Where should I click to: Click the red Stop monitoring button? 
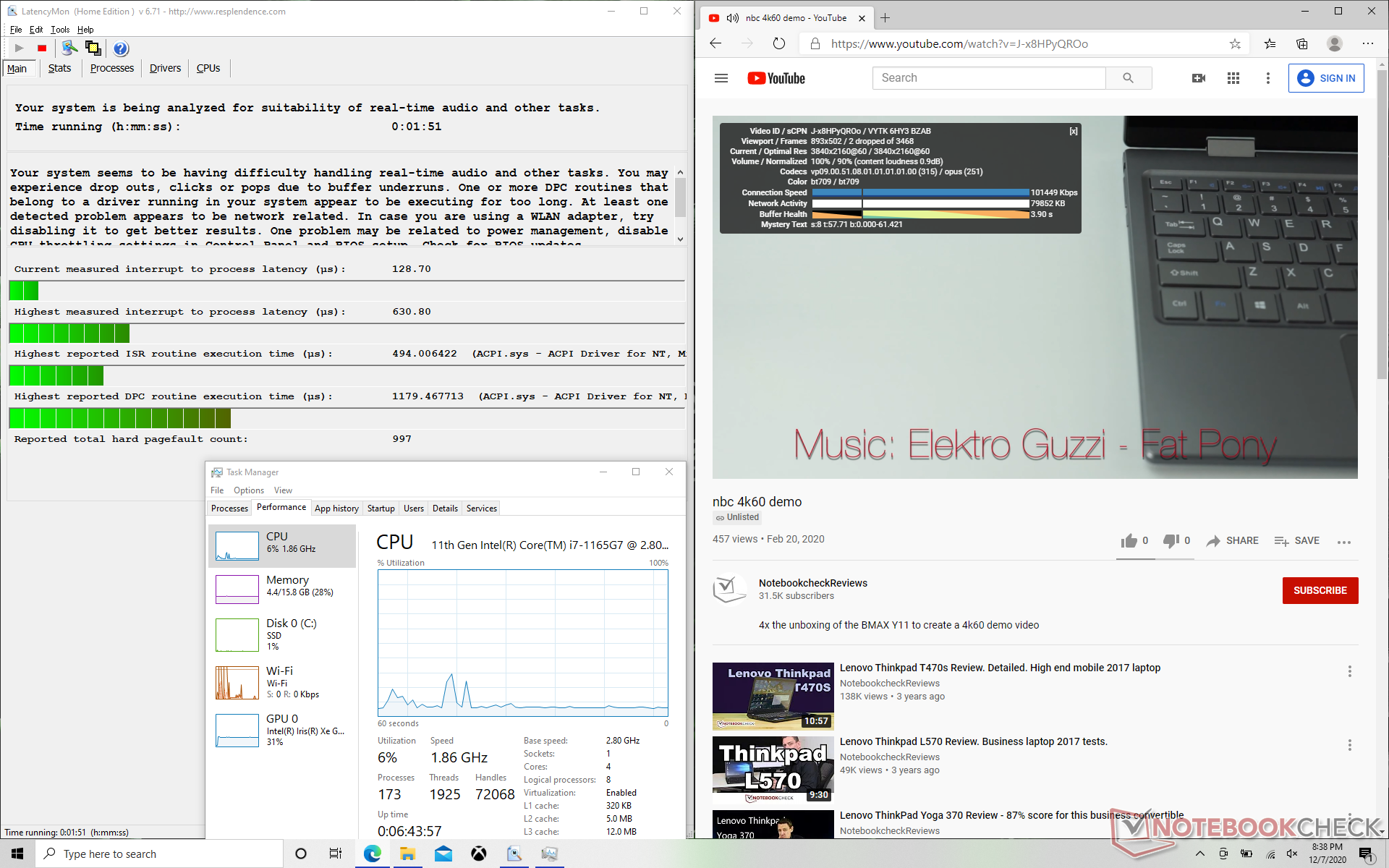point(42,48)
